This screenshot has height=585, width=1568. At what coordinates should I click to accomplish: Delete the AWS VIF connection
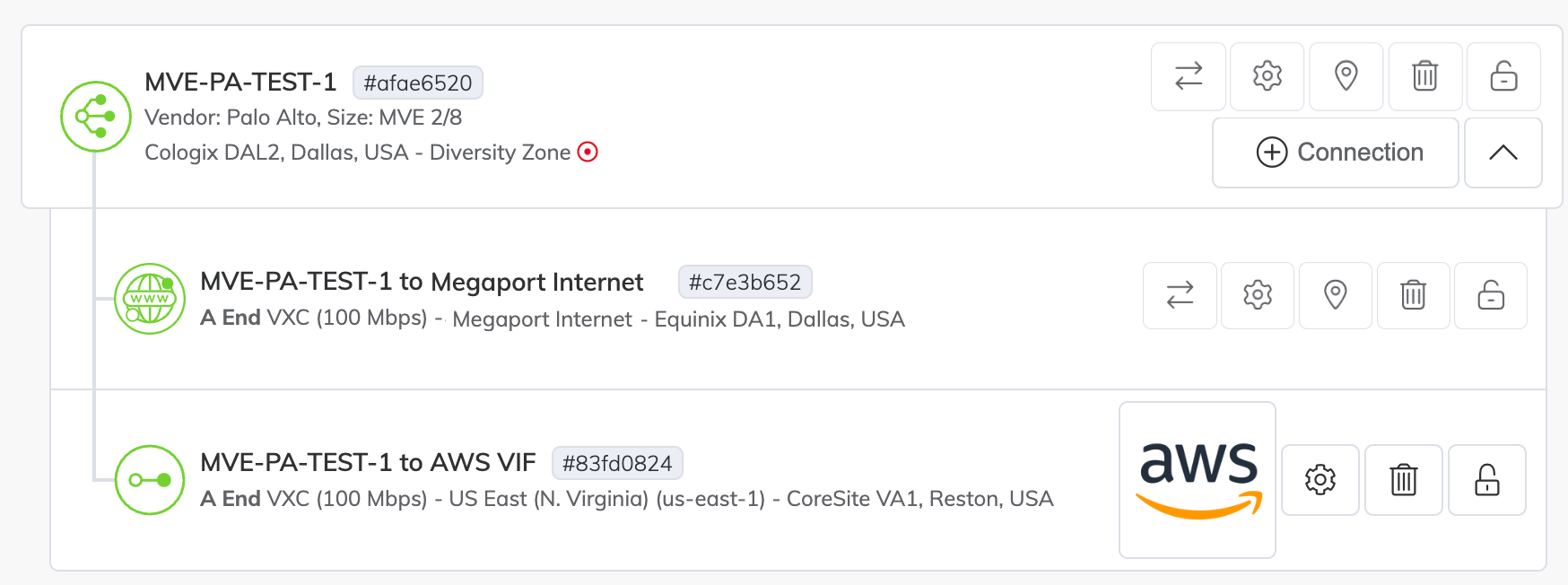pyautogui.click(x=1404, y=480)
